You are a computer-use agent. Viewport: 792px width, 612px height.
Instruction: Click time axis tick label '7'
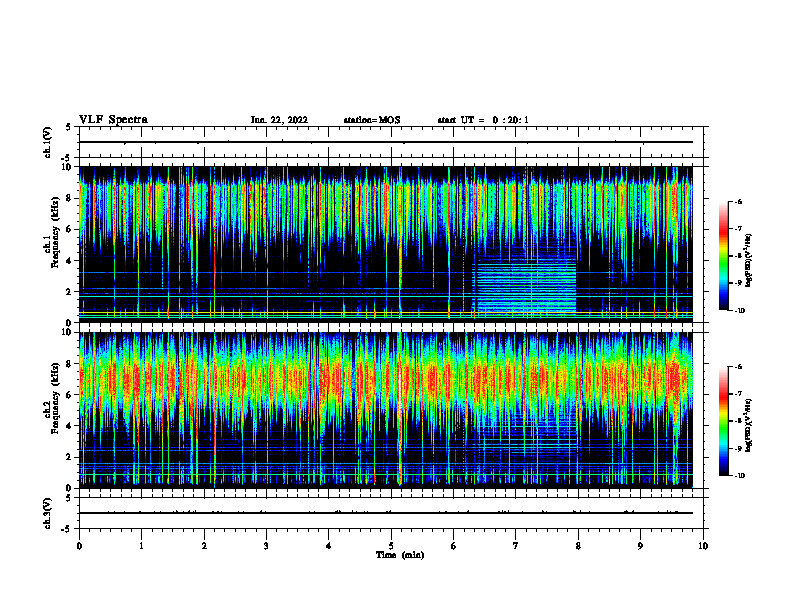point(516,546)
